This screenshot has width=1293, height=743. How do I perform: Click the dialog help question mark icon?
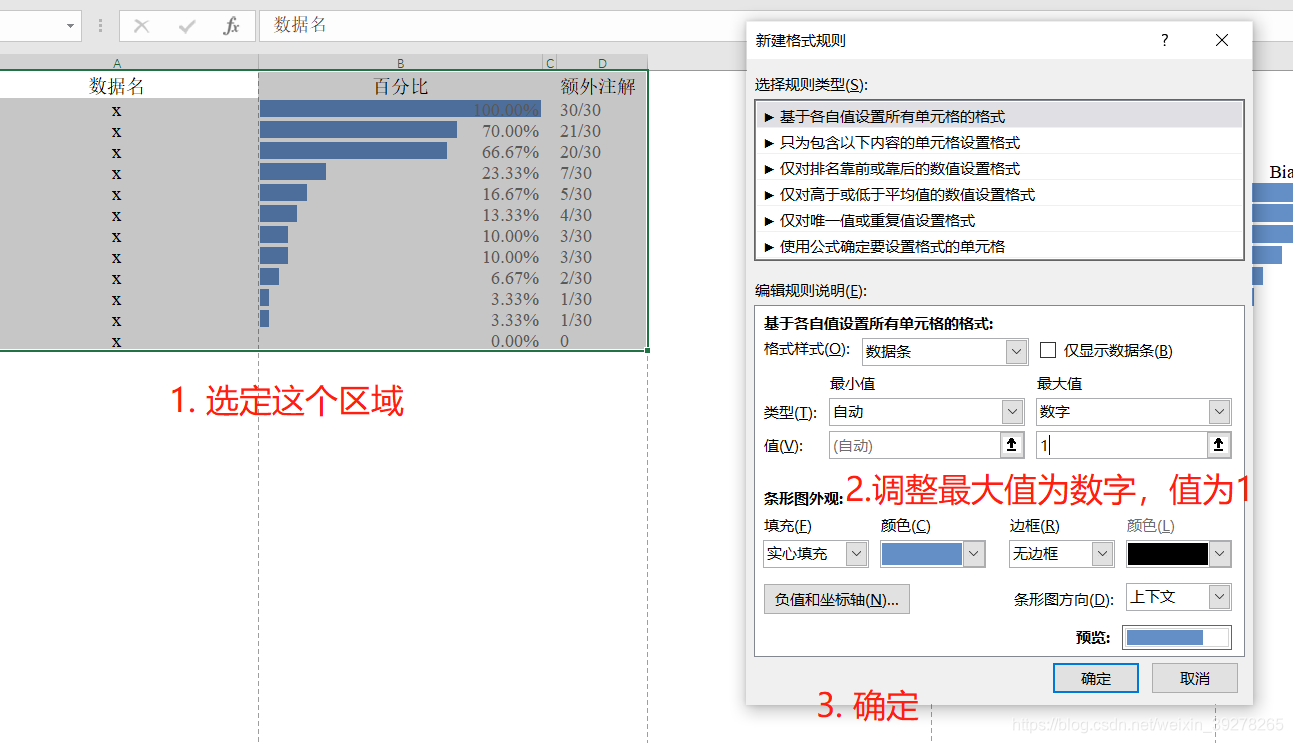tap(1164, 40)
